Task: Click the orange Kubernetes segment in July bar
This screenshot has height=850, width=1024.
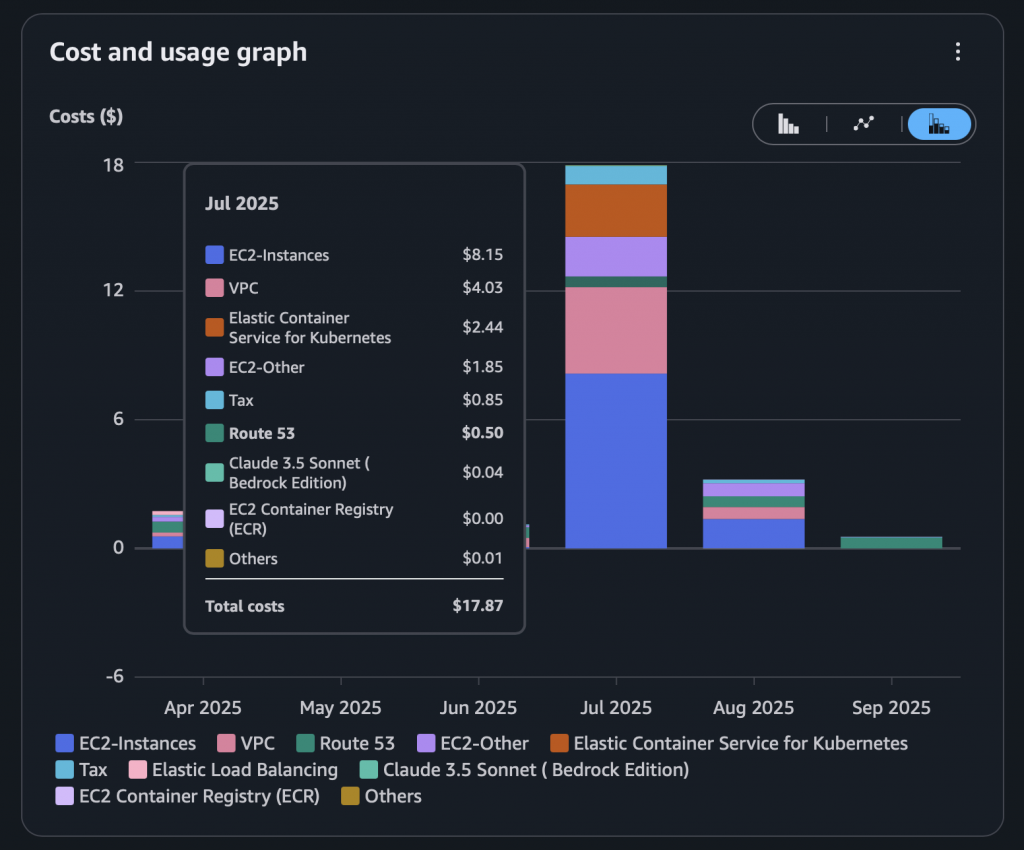Action: tap(616, 210)
